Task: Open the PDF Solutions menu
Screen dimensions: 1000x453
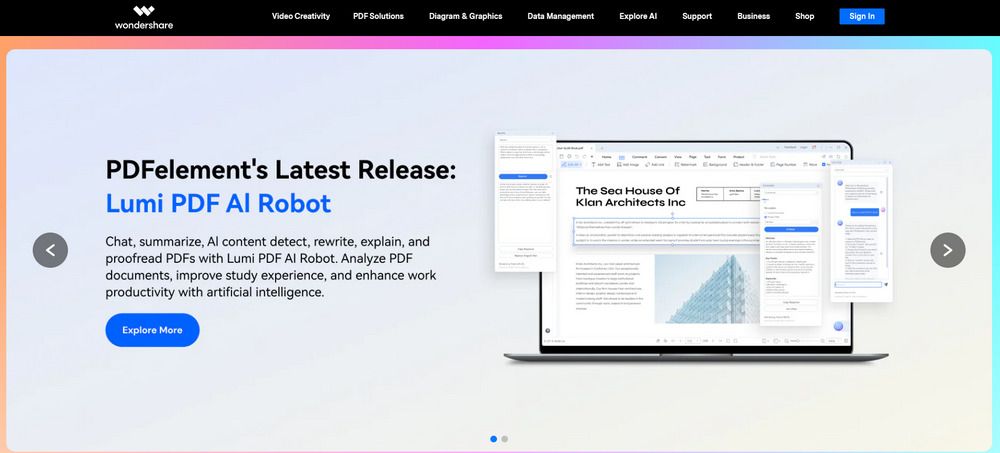Action: (x=378, y=16)
